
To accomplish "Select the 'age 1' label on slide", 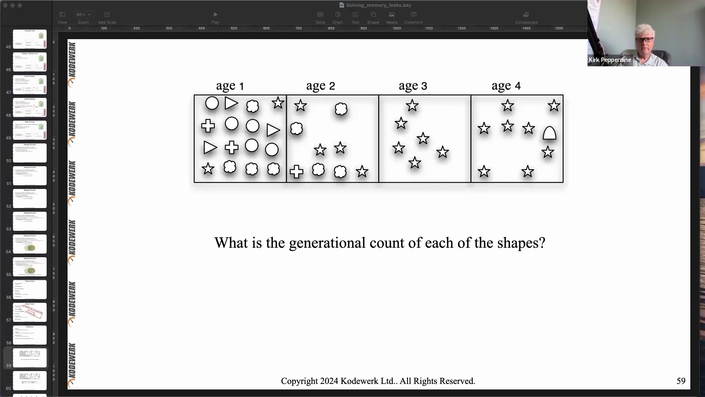I will click(x=230, y=86).
